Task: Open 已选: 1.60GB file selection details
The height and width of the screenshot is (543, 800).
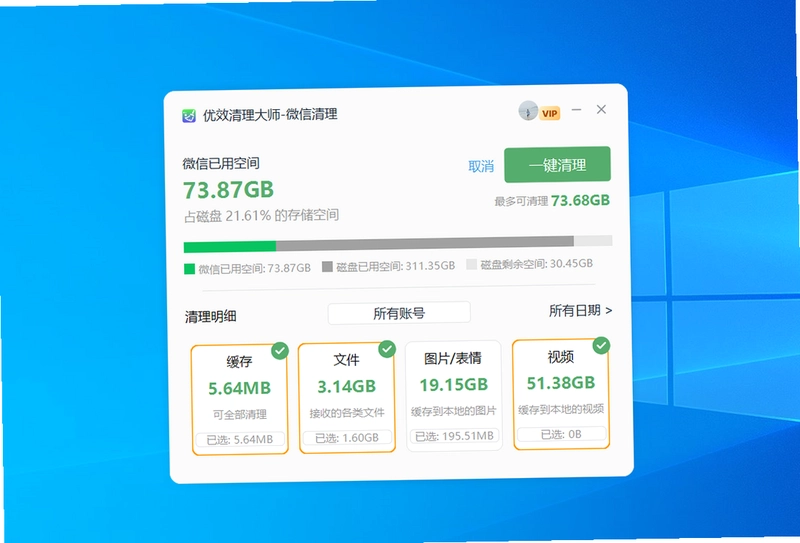Action: pos(347,437)
